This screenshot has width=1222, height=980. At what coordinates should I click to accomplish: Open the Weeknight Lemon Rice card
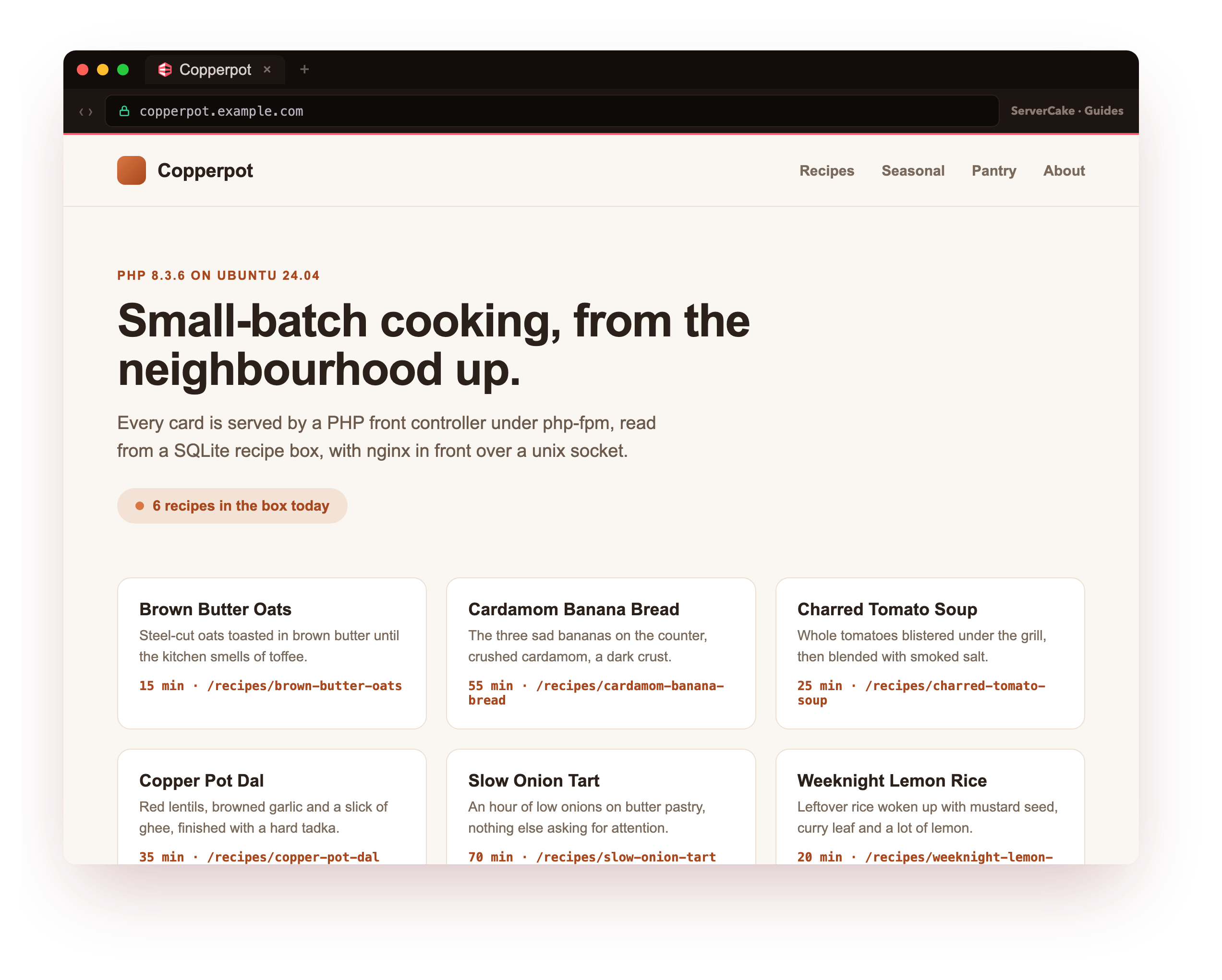click(x=930, y=807)
